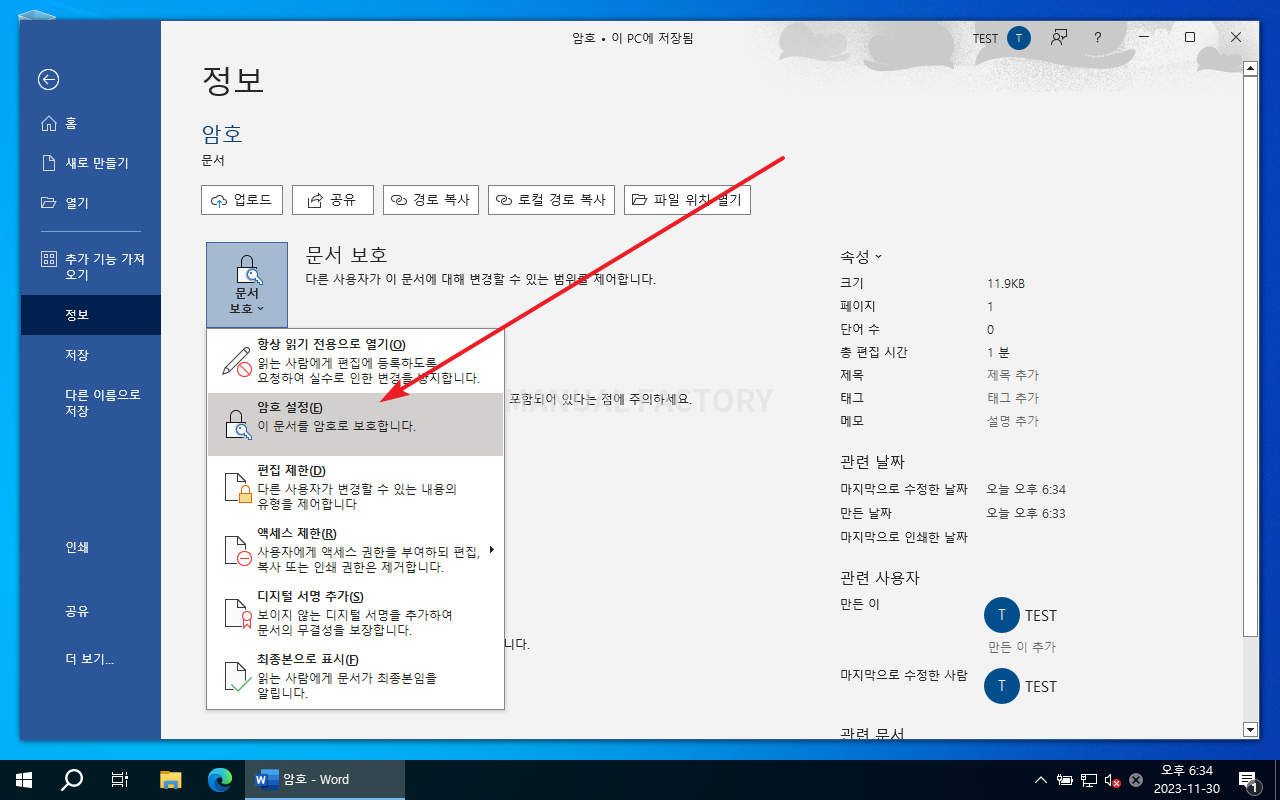Open help with the question mark icon

pos(1097,38)
